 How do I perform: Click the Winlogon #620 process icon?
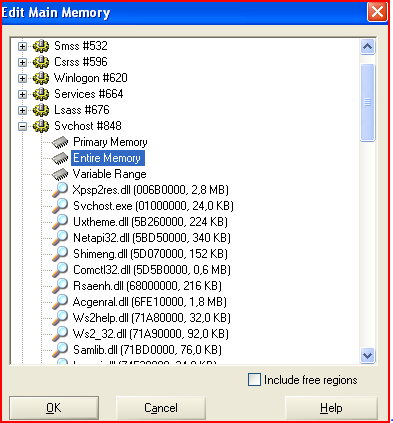click(x=41, y=78)
